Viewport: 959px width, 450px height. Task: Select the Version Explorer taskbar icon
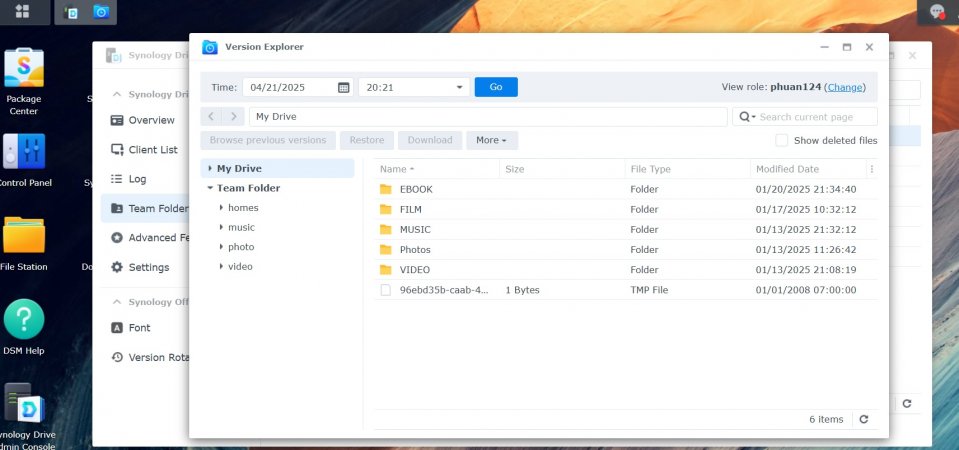(101, 12)
